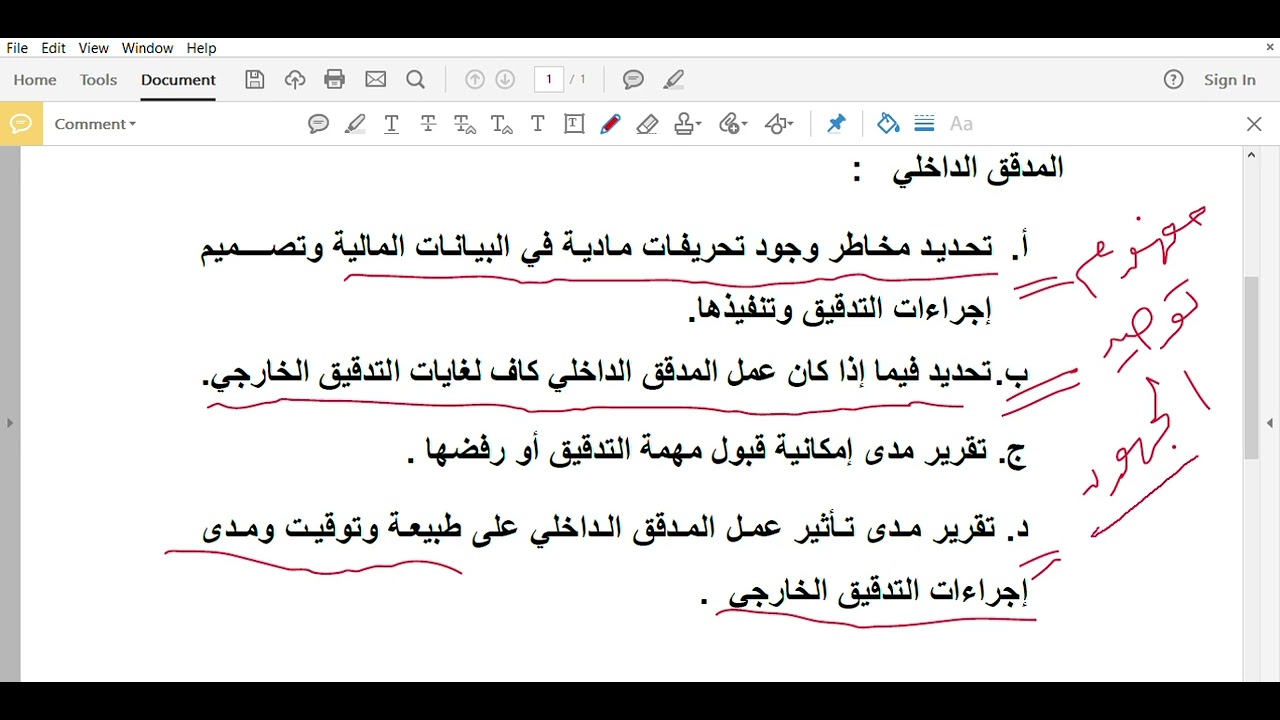Click the scroll up arrow

click(1251, 155)
